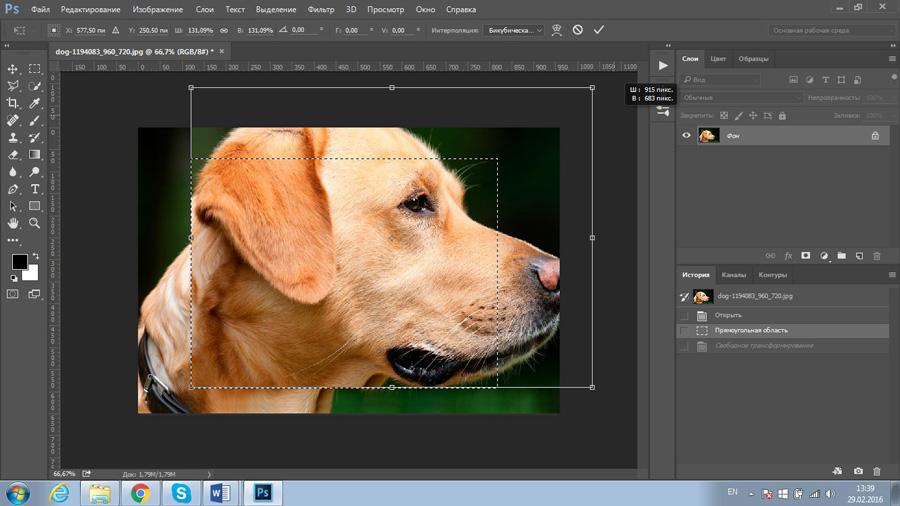
Task: Click the create new layer icon
Action: pyautogui.click(x=859, y=256)
